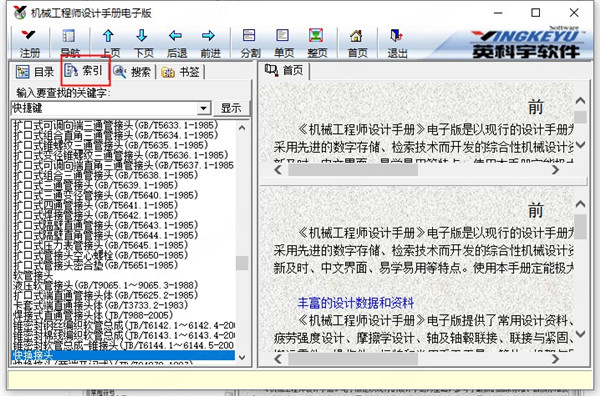Select index entry with GB/T5640.1-1985

click(x=106, y=195)
